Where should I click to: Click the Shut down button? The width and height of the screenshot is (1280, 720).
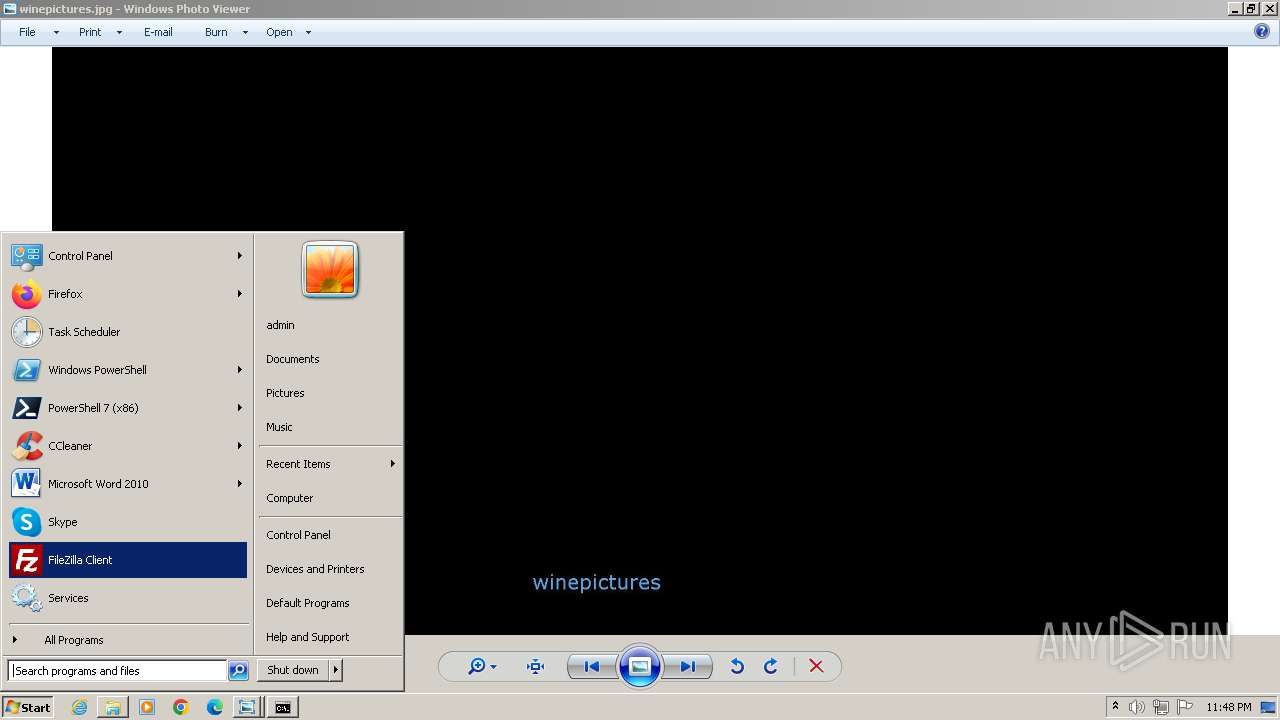click(293, 670)
